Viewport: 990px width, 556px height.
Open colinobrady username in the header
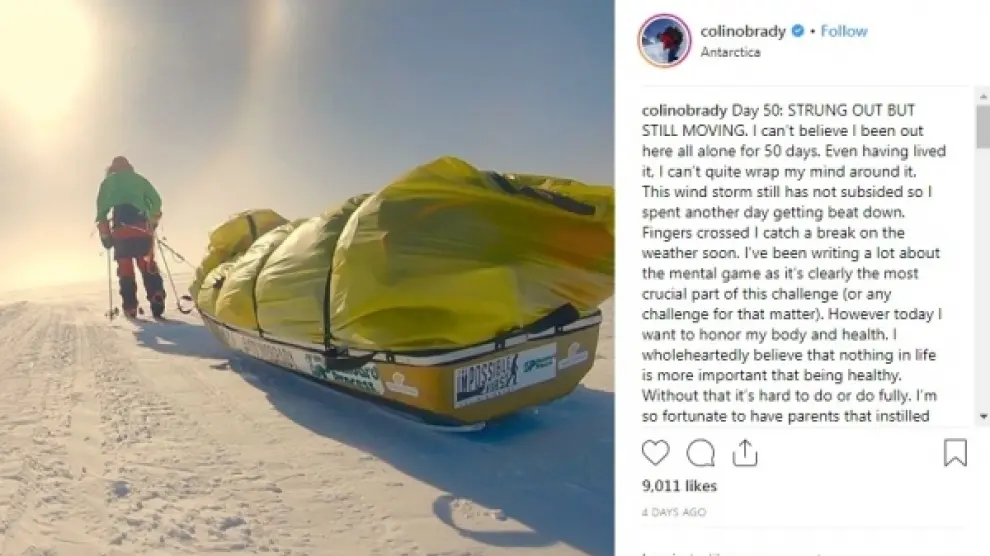tap(742, 31)
